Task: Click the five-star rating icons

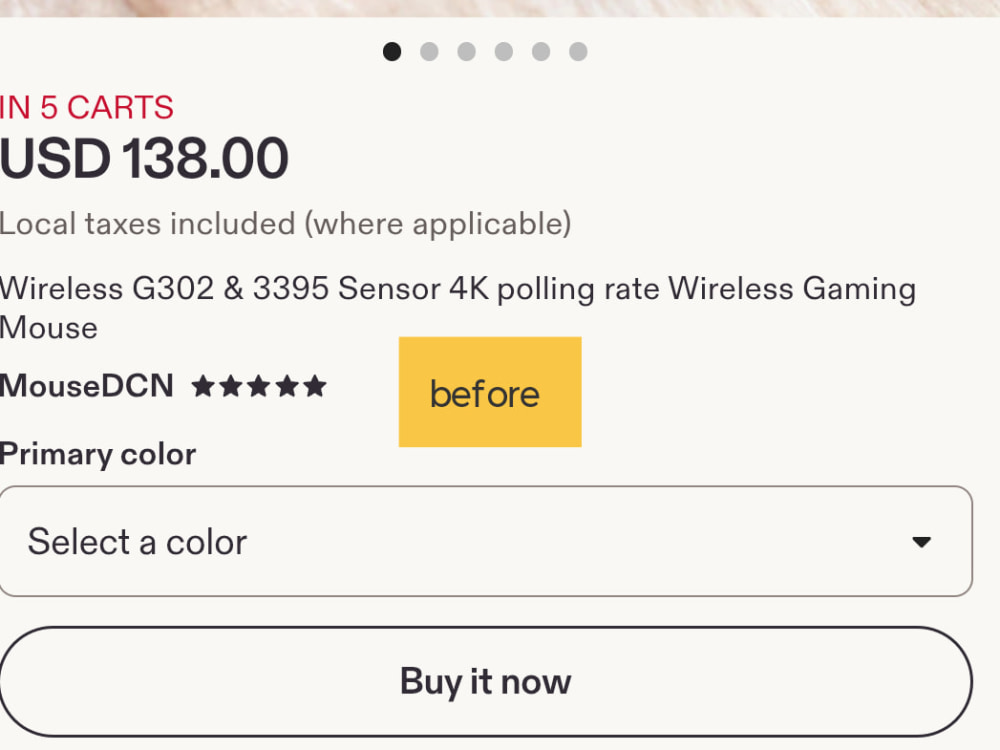Action: [x=260, y=386]
